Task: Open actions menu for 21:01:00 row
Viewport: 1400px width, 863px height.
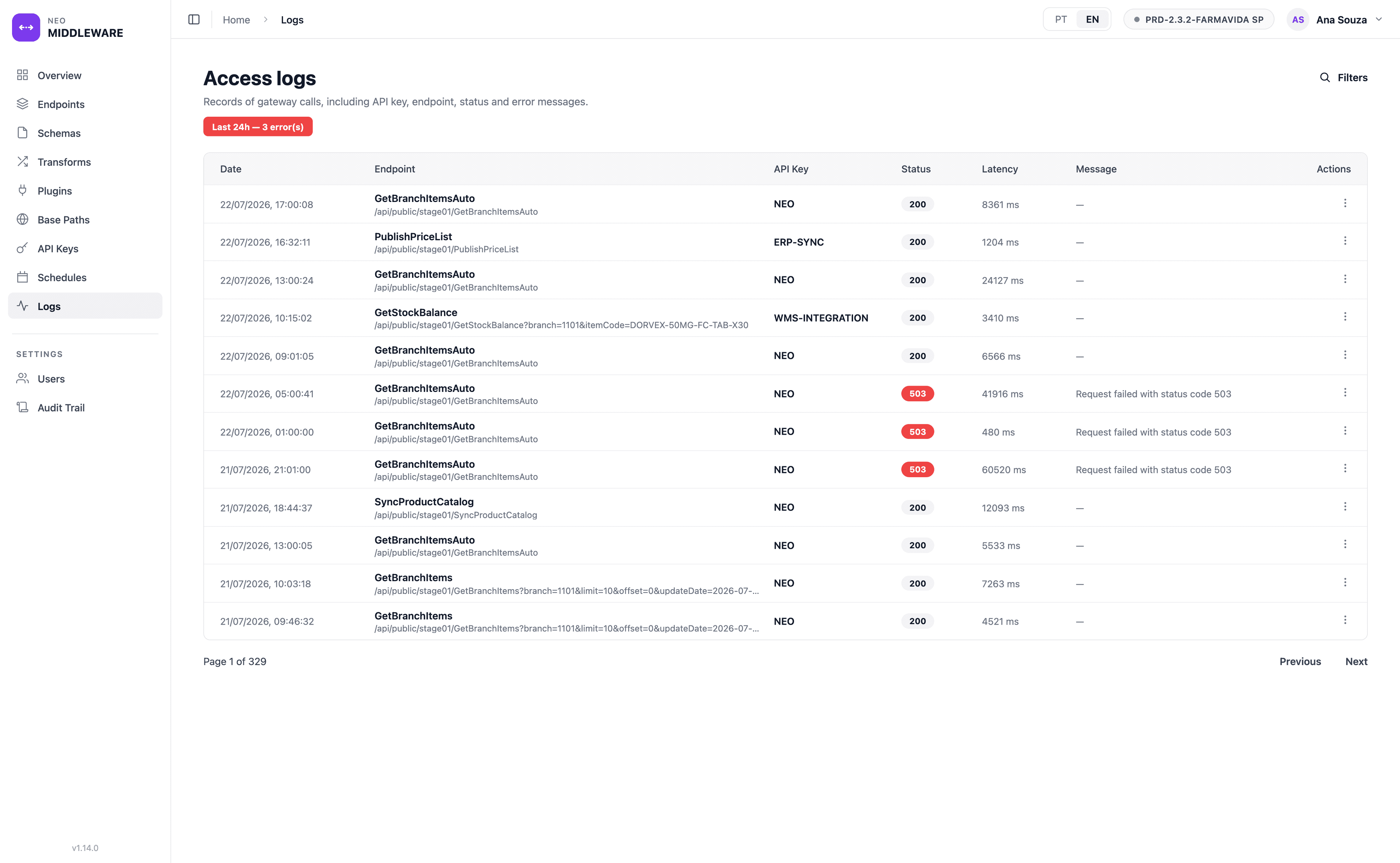Action: pyautogui.click(x=1345, y=469)
